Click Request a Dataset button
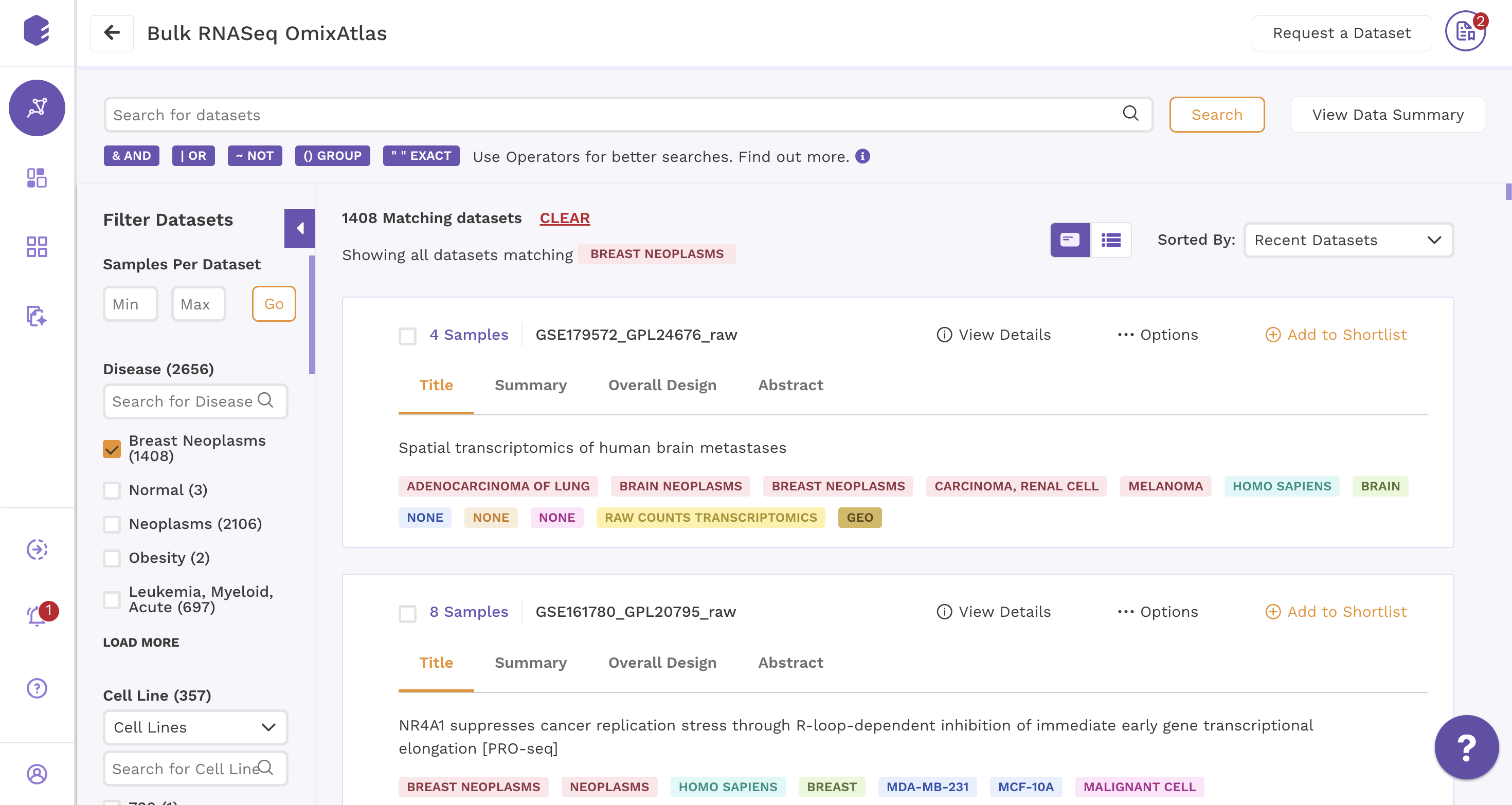This screenshot has height=805, width=1512. coord(1341,33)
